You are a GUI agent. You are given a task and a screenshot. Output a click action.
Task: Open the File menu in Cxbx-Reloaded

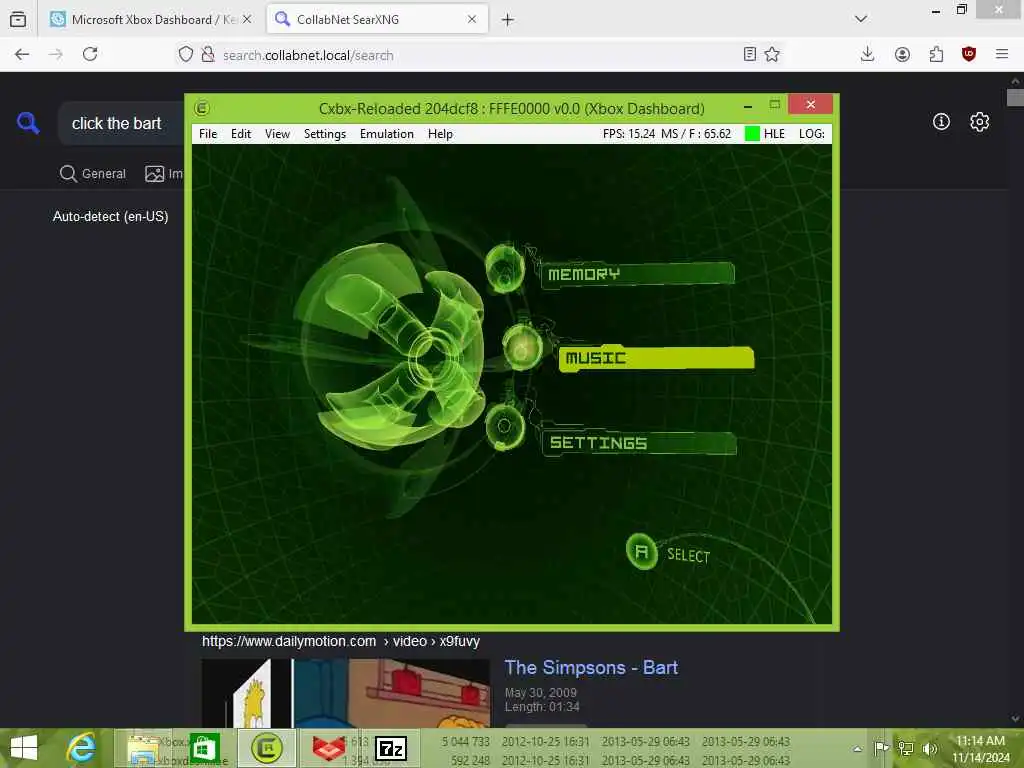point(208,134)
